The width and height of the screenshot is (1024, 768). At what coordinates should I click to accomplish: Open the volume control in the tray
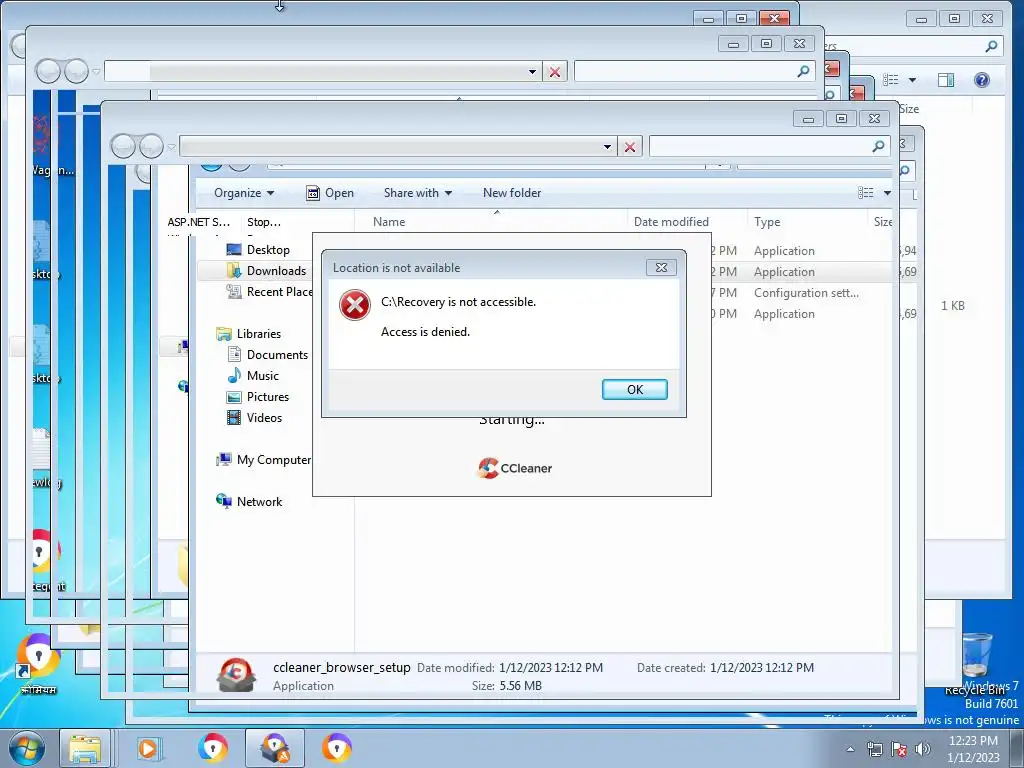click(923, 749)
